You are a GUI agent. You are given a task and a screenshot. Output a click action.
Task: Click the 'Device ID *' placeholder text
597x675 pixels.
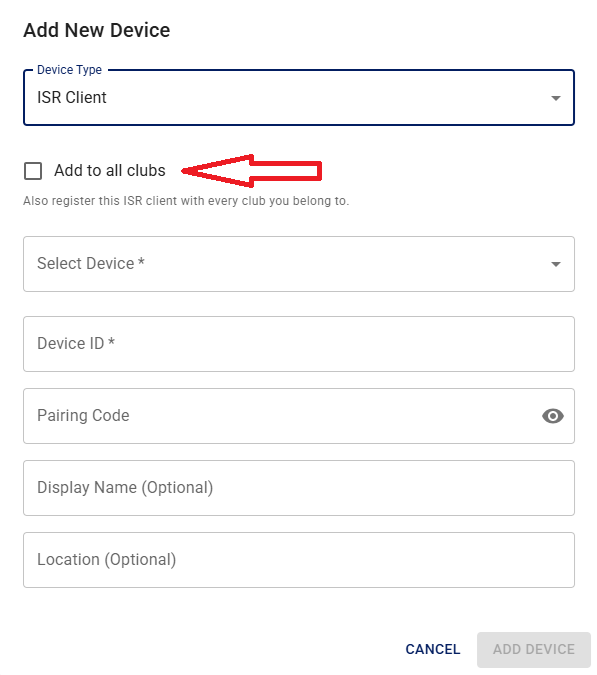(76, 344)
